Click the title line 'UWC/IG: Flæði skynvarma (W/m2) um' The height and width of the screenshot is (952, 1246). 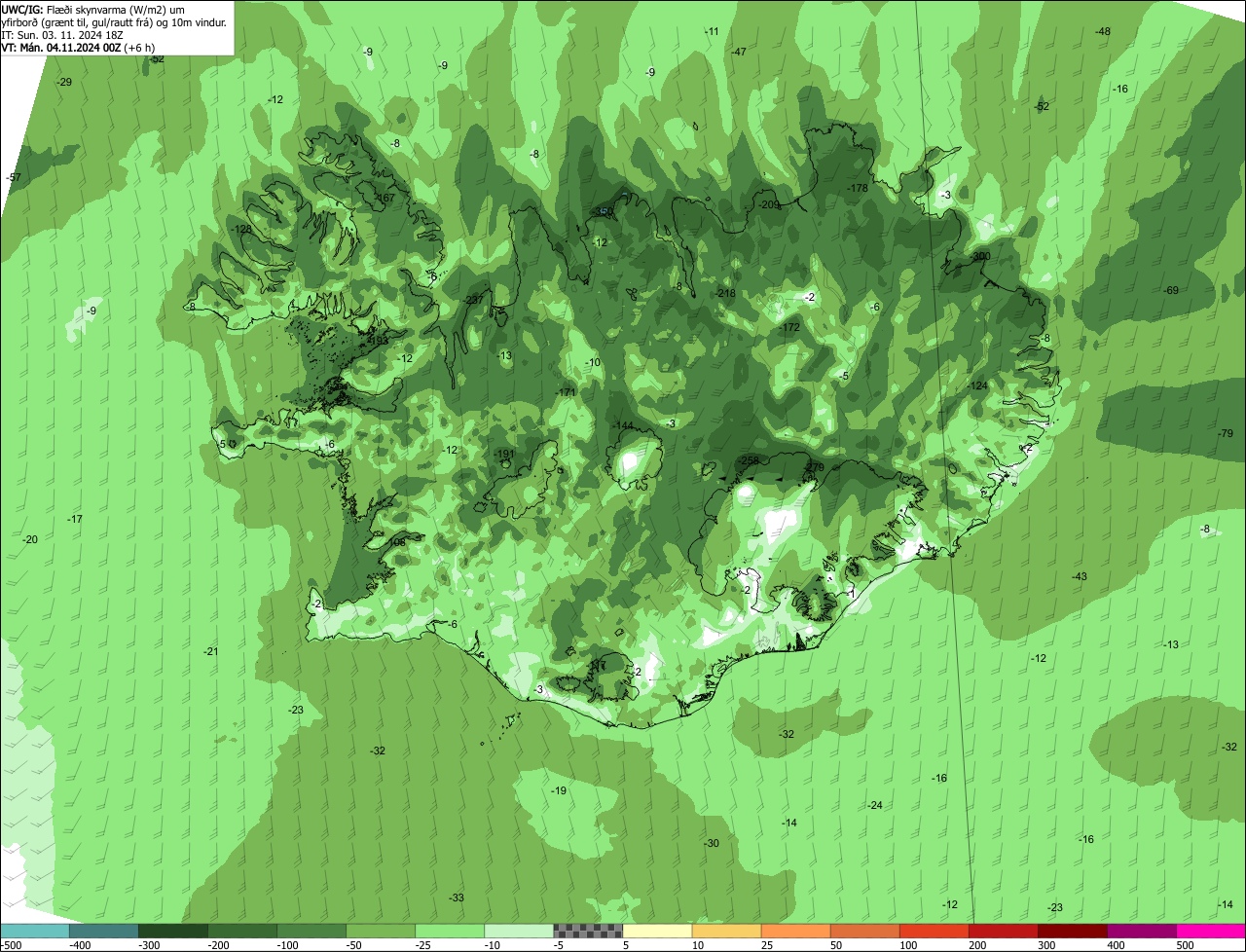(x=93, y=9)
